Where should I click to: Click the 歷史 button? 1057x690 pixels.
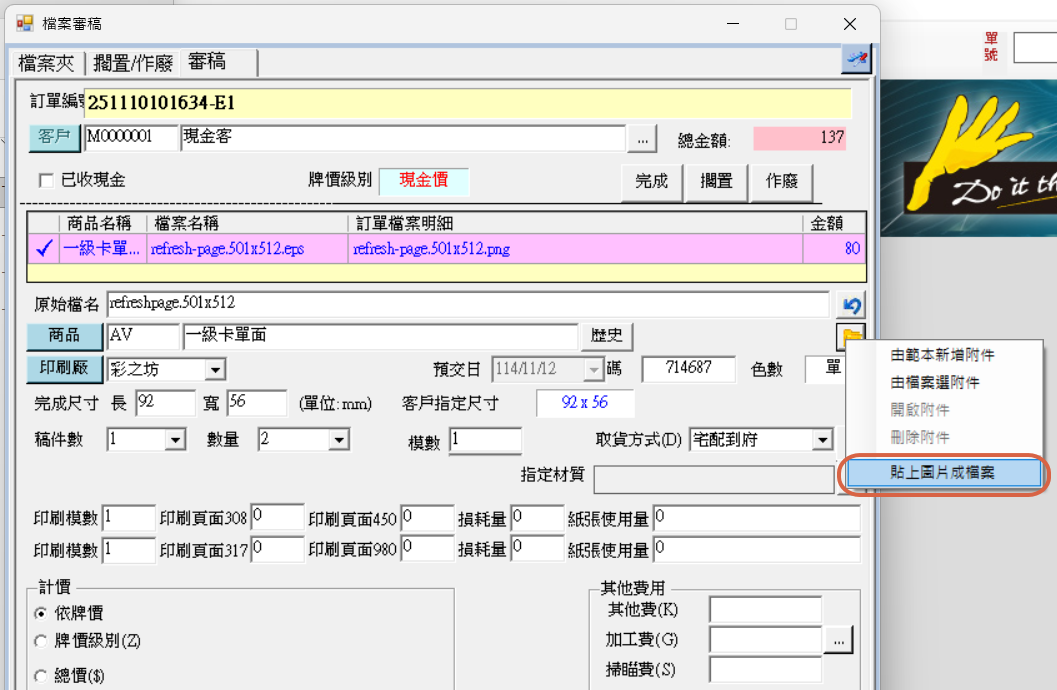click(608, 336)
